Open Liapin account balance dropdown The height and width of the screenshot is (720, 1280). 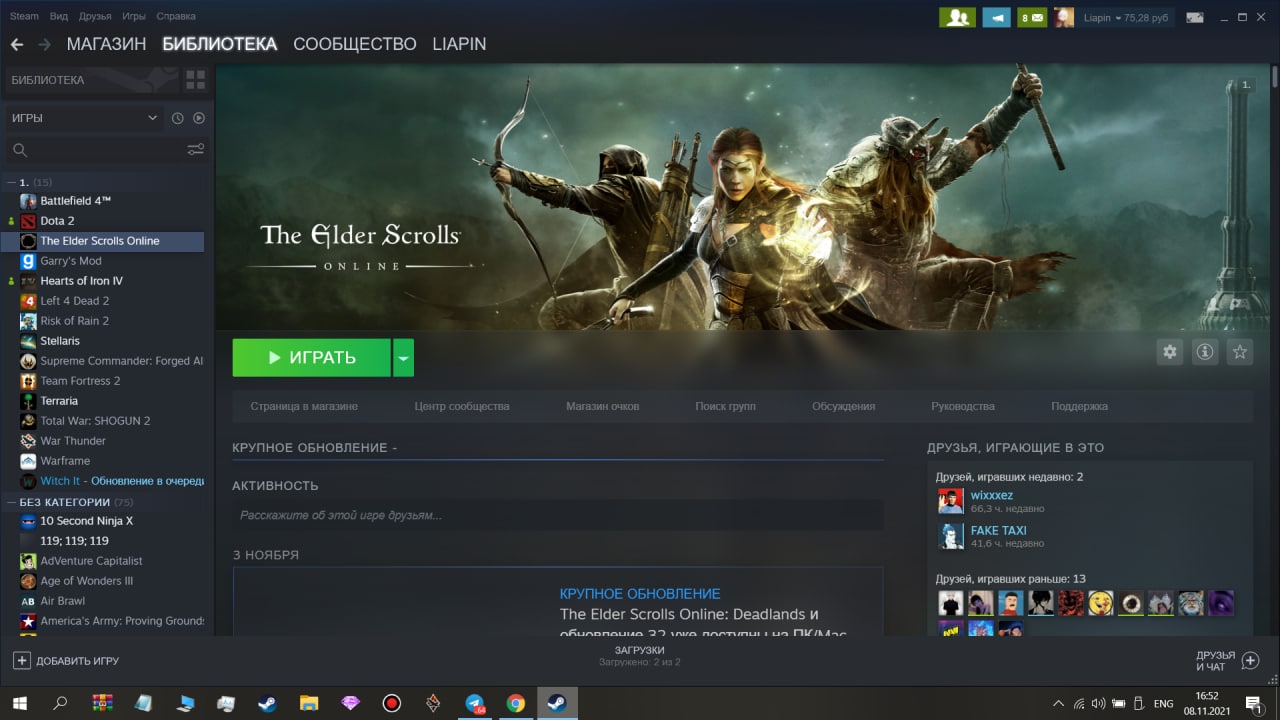pyautogui.click(x=1128, y=18)
